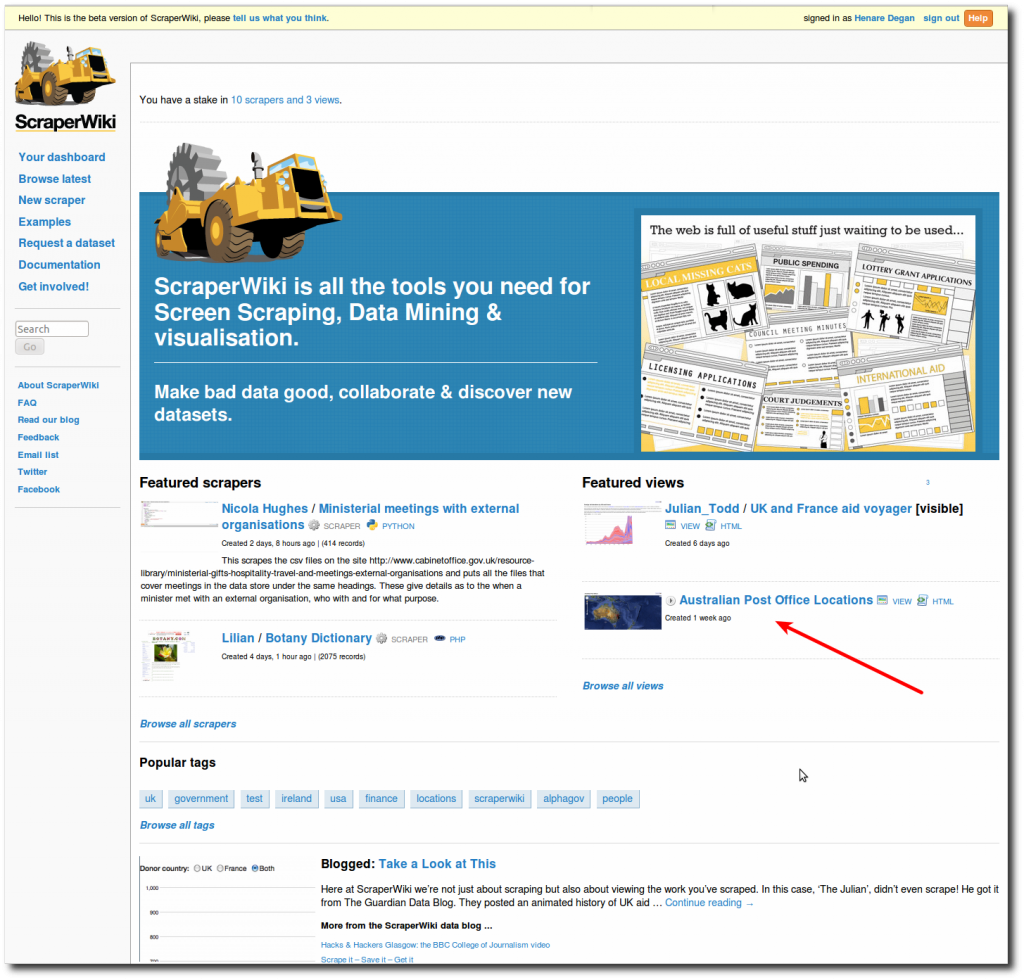
Task: Open the Botany Dictionary thumbnail
Action: (x=168, y=656)
